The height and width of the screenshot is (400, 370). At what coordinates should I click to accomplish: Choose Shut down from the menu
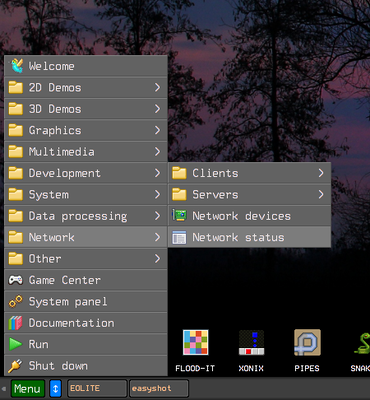coord(86,365)
